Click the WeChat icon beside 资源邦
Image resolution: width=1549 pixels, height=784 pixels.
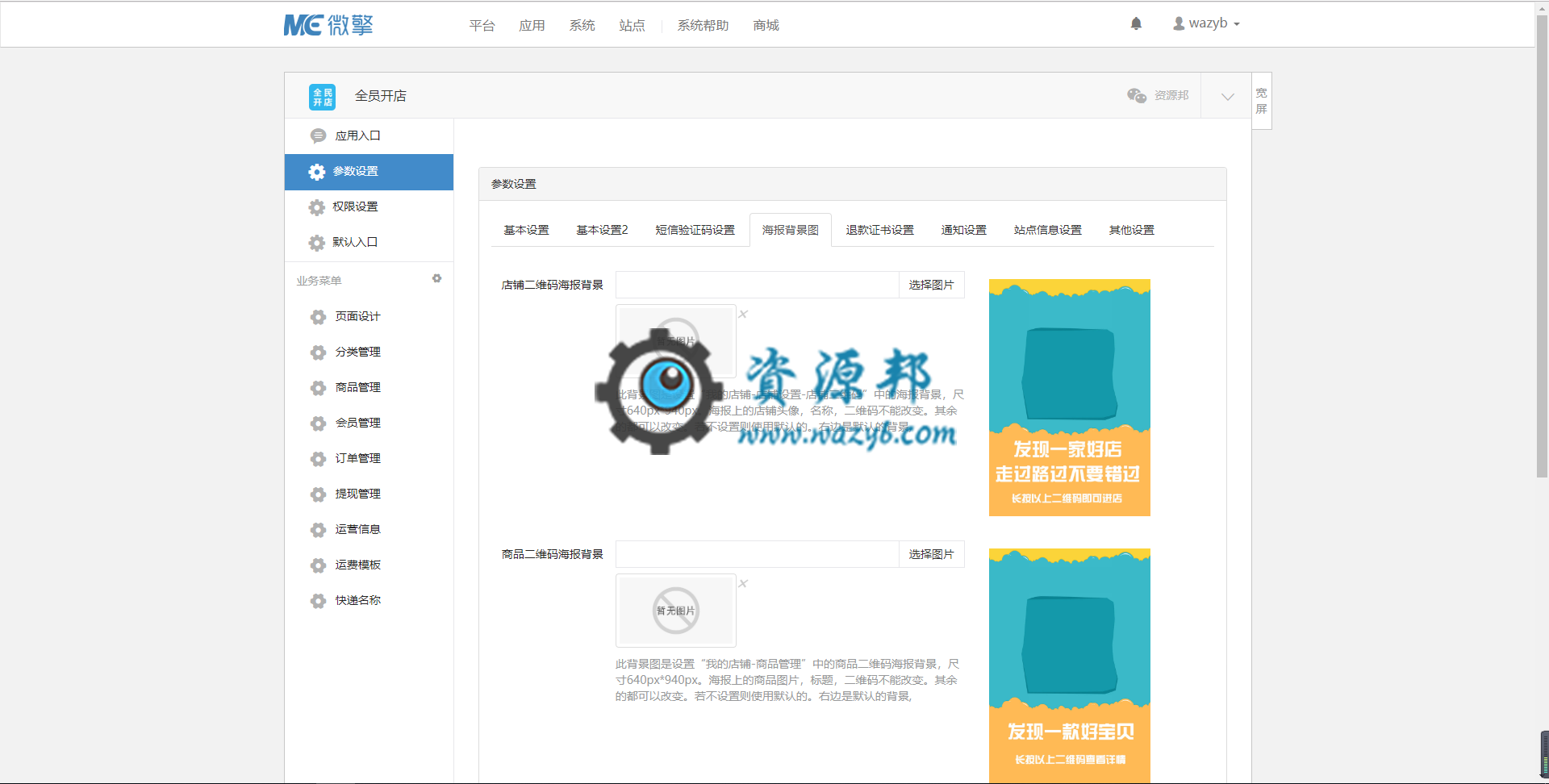click(x=1137, y=95)
